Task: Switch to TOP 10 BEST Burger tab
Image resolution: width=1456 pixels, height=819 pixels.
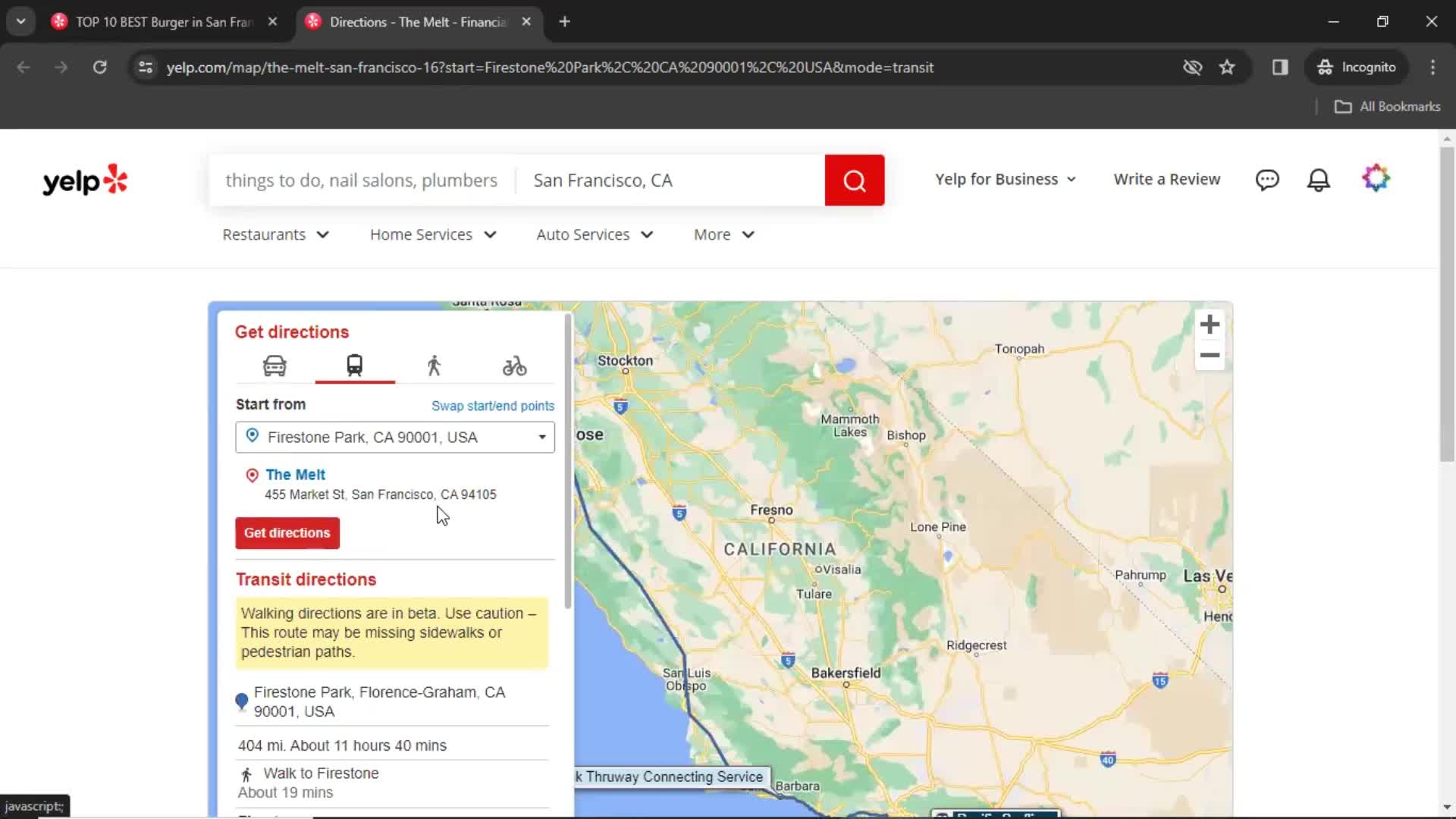Action: pos(163,22)
